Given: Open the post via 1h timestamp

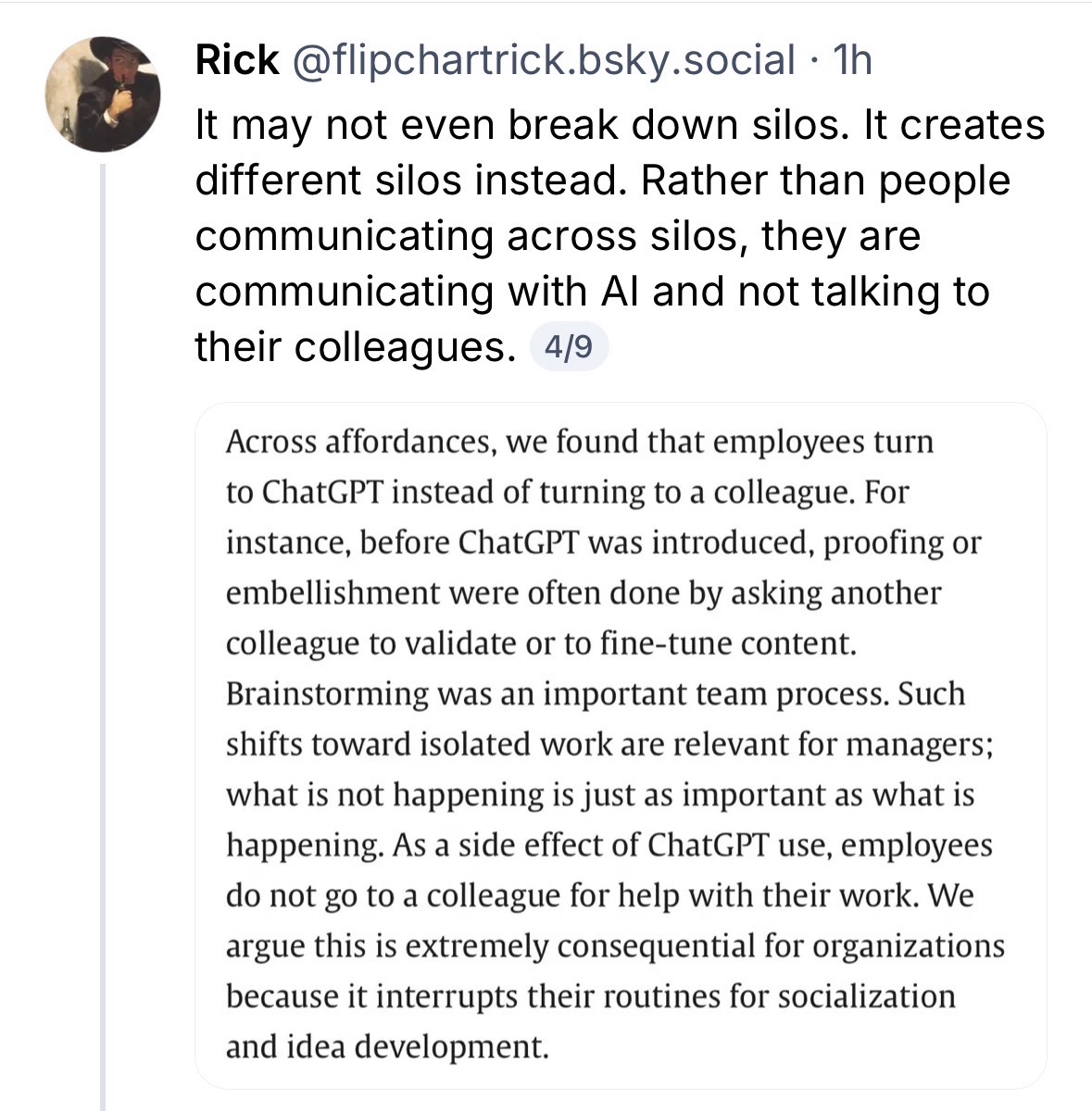Looking at the screenshot, I should click(852, 61).
